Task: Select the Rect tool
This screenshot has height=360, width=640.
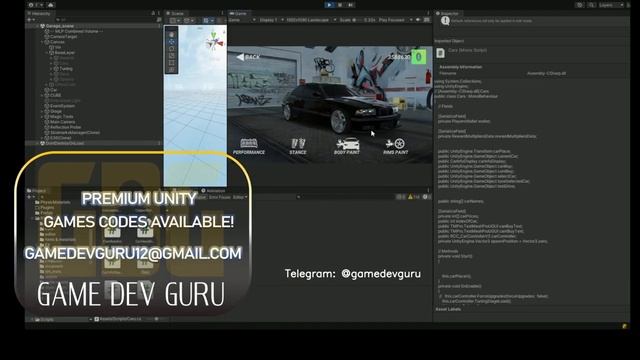Action: pos(171,62)
